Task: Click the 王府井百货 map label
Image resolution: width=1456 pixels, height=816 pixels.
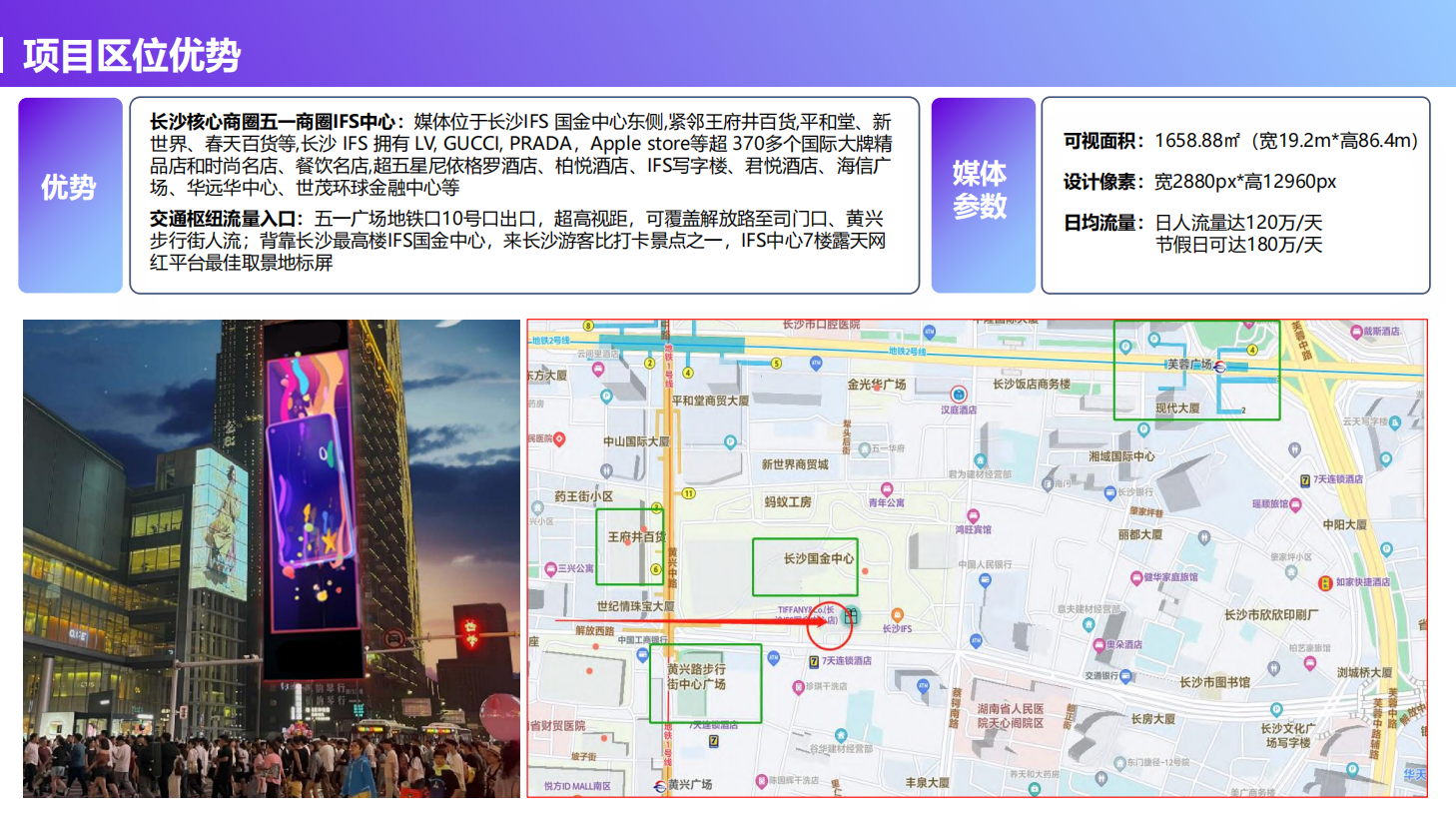Action: coord(636,537)
